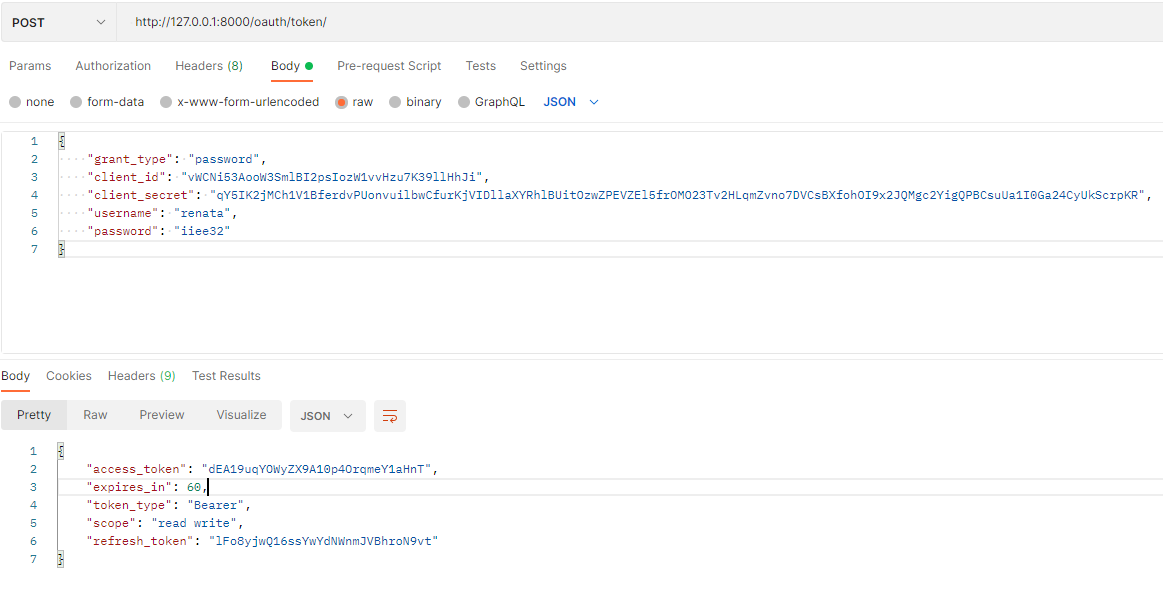Choose the binary body option
This screenshot has width=1163, height=592.
click(415, 102)
